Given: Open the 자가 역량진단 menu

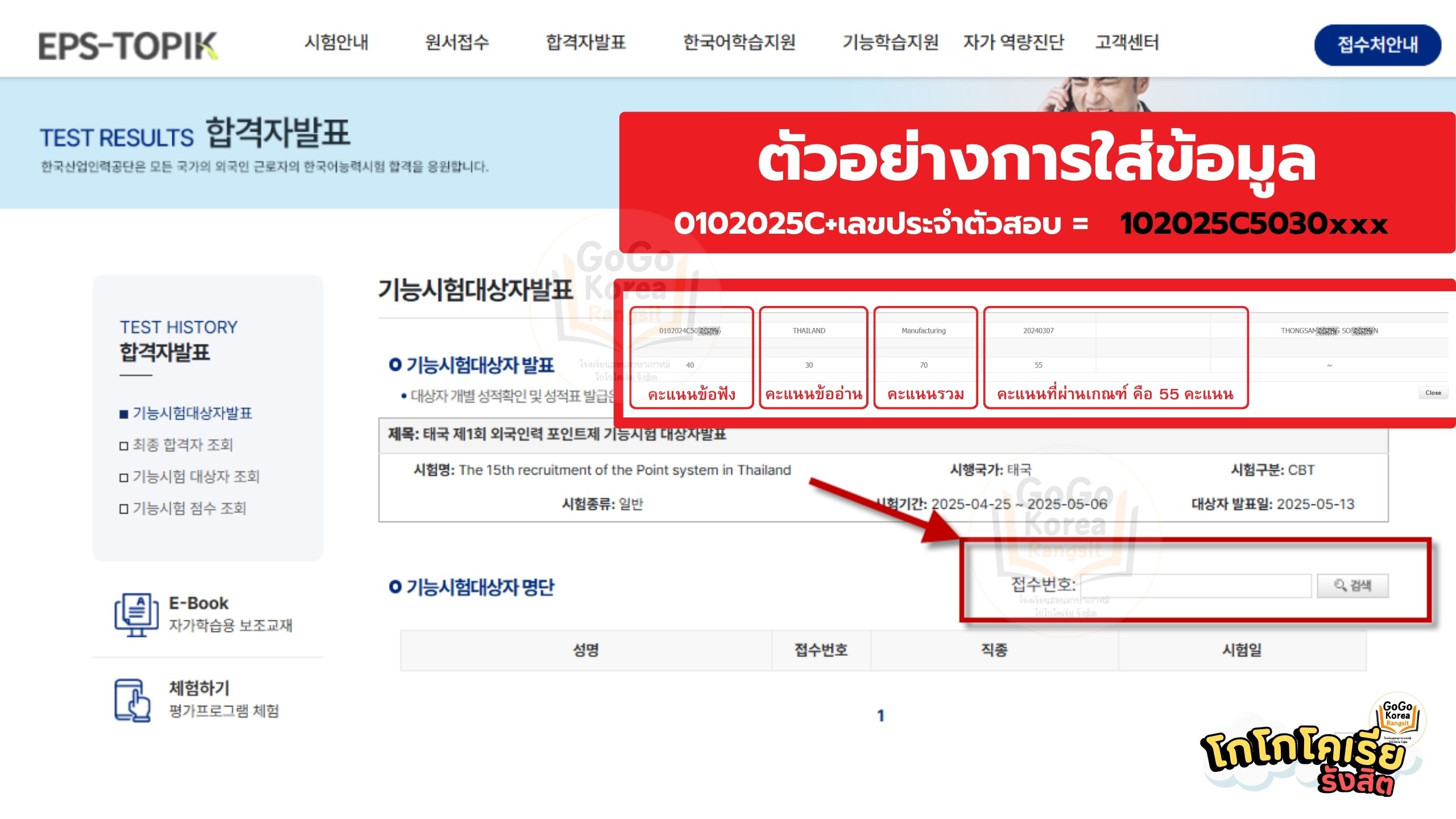Looking at the screenshot, I should click(x=1013, y=42).
